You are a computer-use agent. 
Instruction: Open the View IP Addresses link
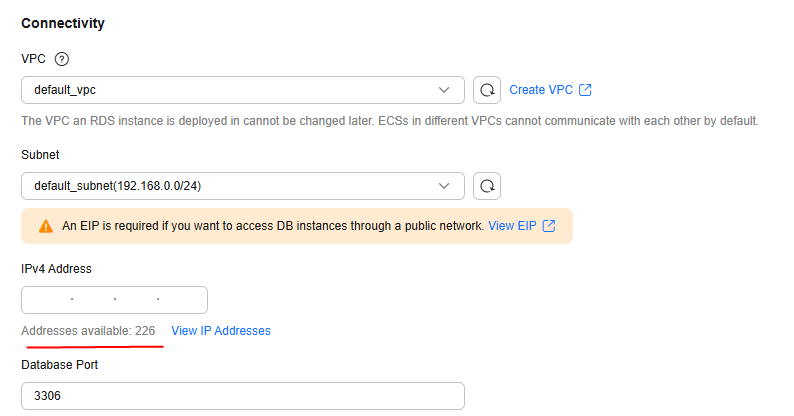[221, 330]
